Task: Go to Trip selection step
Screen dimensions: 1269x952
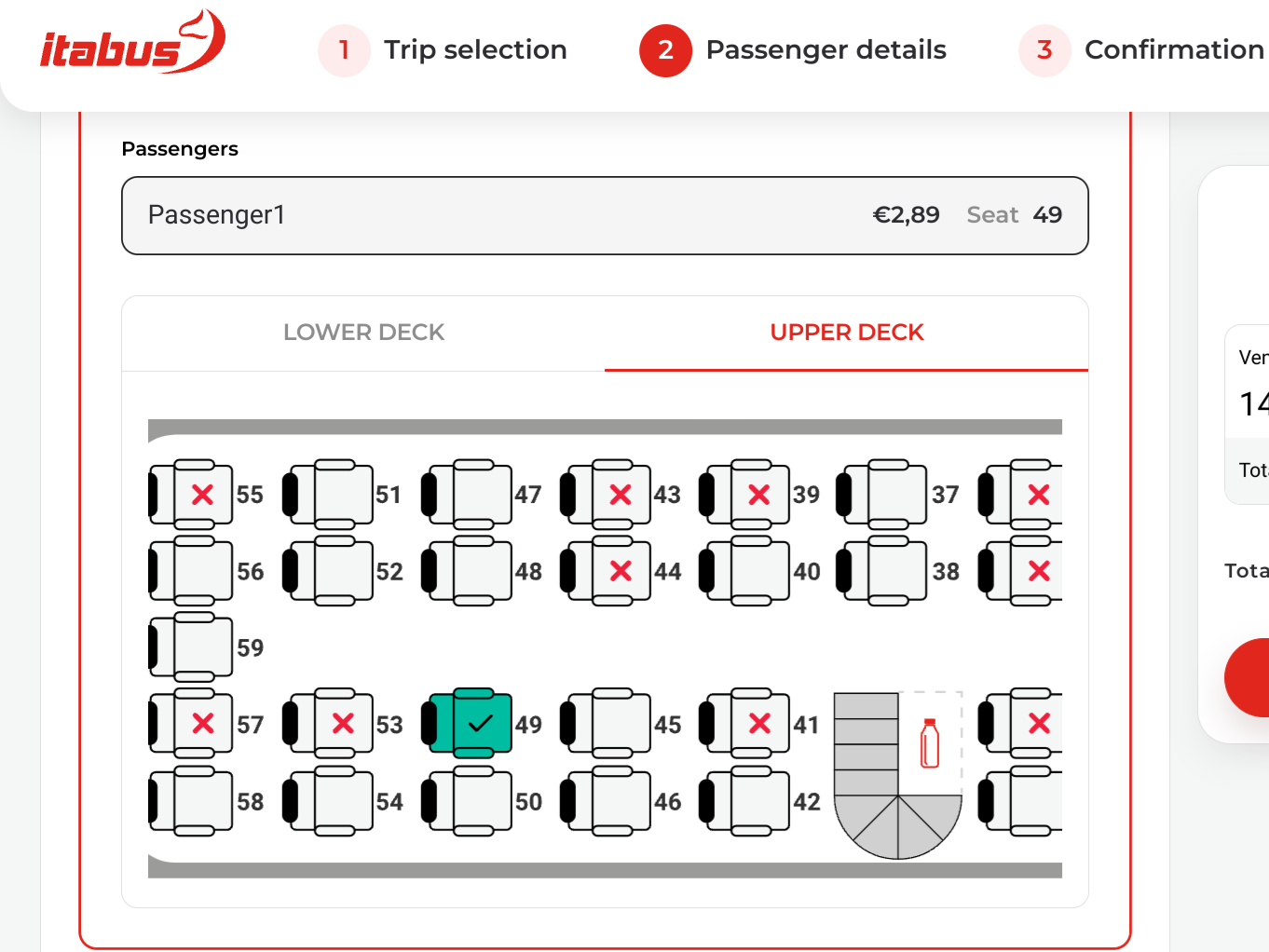Action: pyautogui.click(x=443, y=49)
